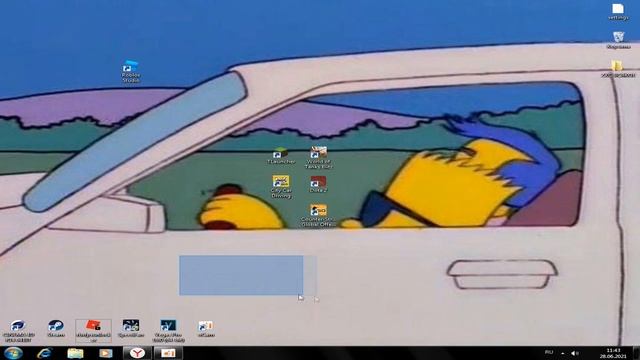
Task: Launch Internet Explorer from the taskbar
Action: pos(44,353)
